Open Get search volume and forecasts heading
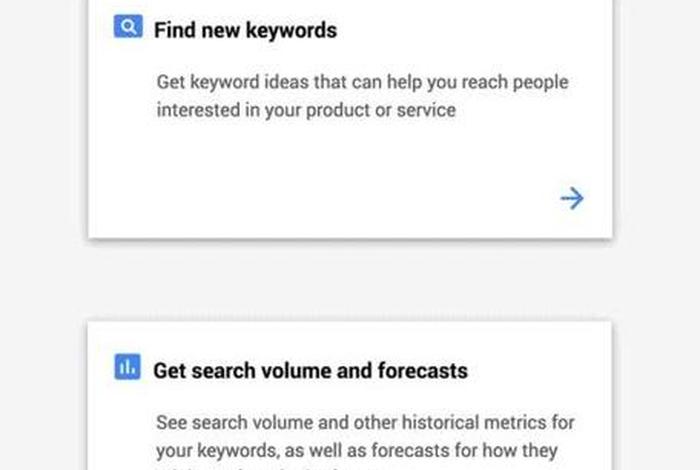The height and width of the screenshot is (470, 700). click(x=310, y=371)
